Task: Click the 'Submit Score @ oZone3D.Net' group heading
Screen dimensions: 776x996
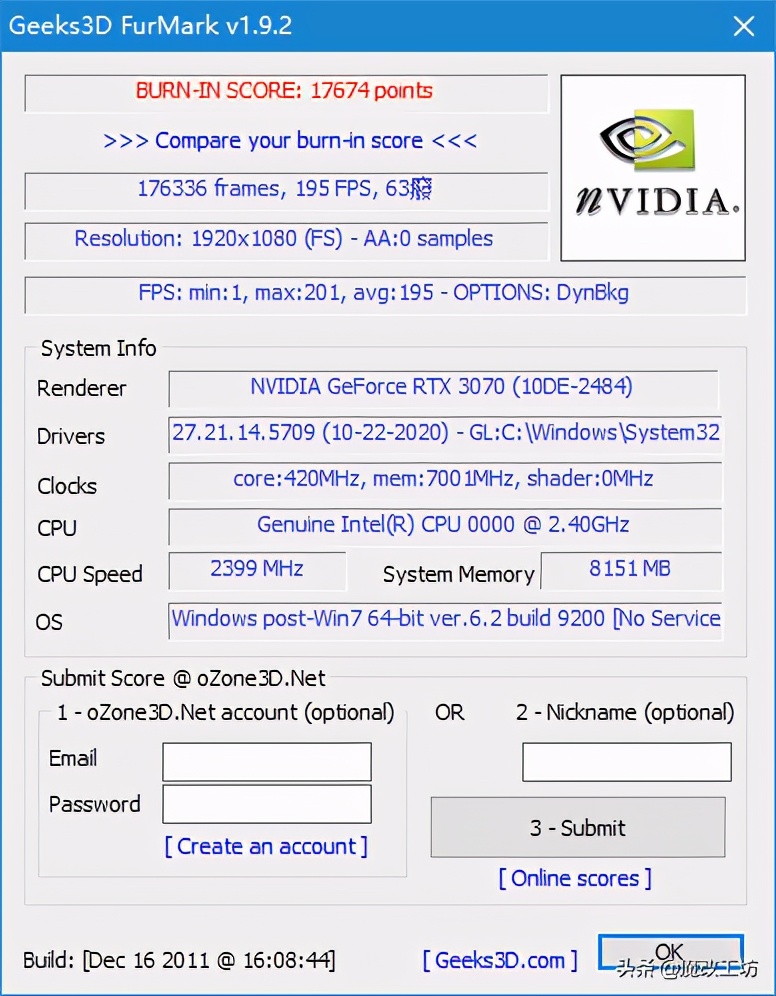Action: pos(183,678)
